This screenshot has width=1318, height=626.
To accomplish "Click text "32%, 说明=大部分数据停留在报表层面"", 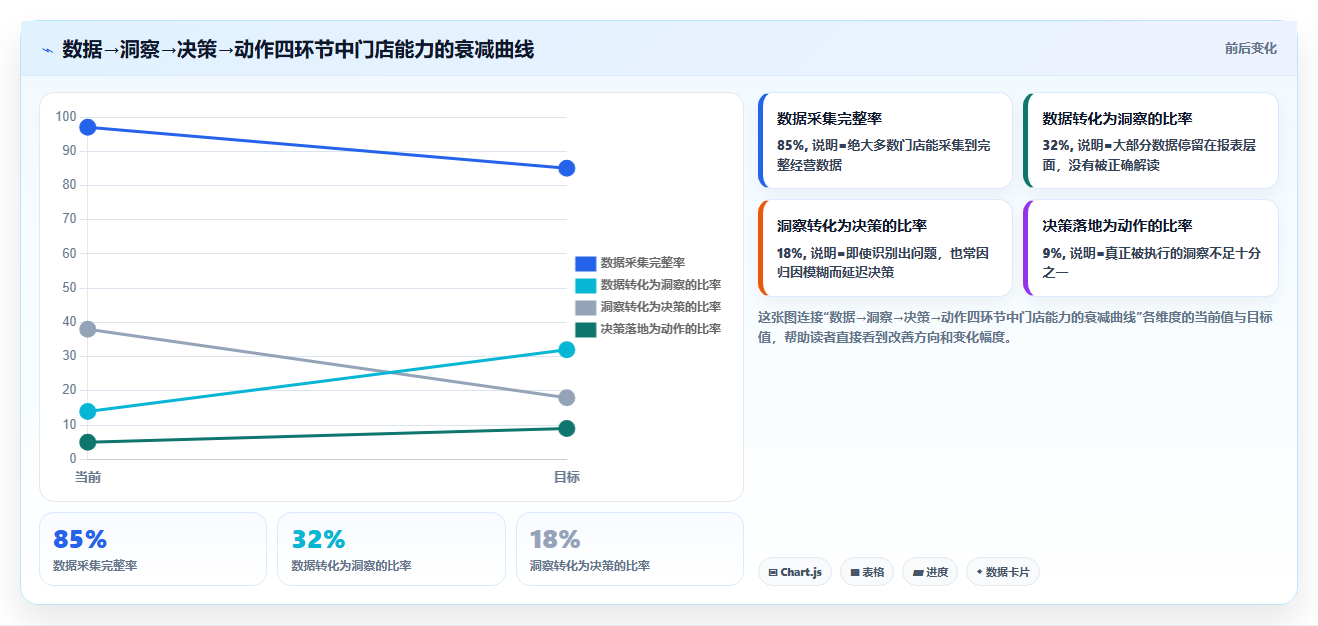I will pos(1149,155).
